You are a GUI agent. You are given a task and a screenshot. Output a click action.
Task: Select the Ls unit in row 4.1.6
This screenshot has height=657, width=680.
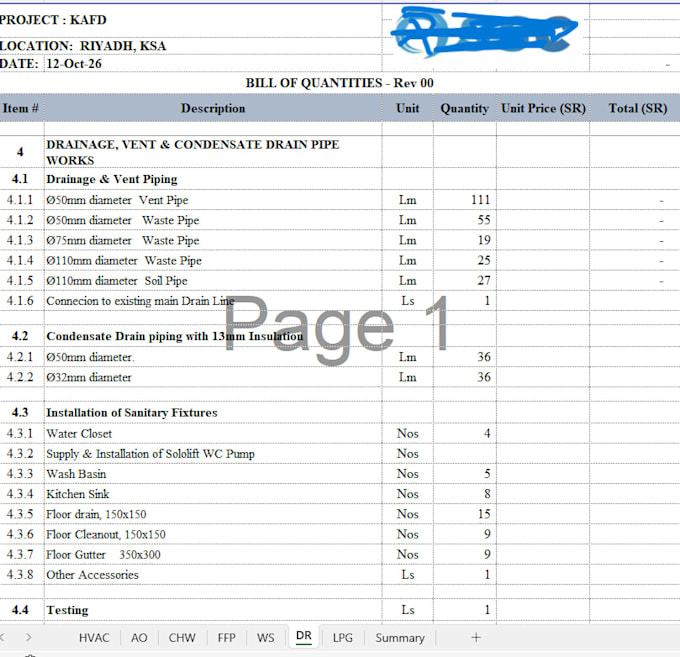click(x=408, y=301)
